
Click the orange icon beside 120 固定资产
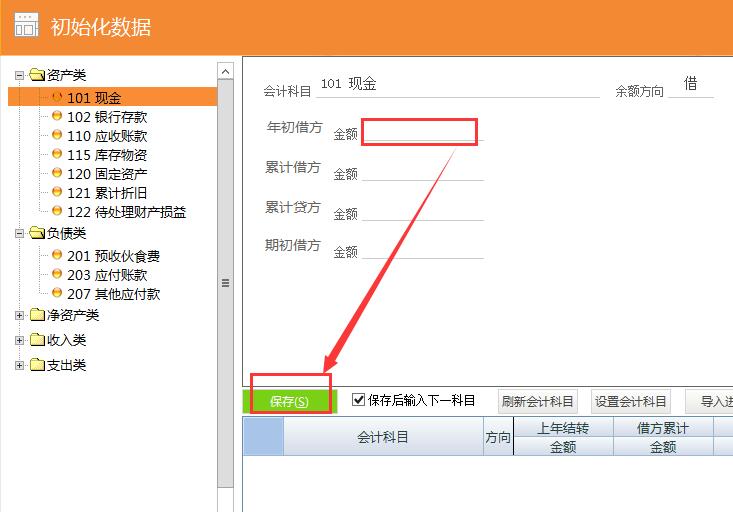(57, 174)
